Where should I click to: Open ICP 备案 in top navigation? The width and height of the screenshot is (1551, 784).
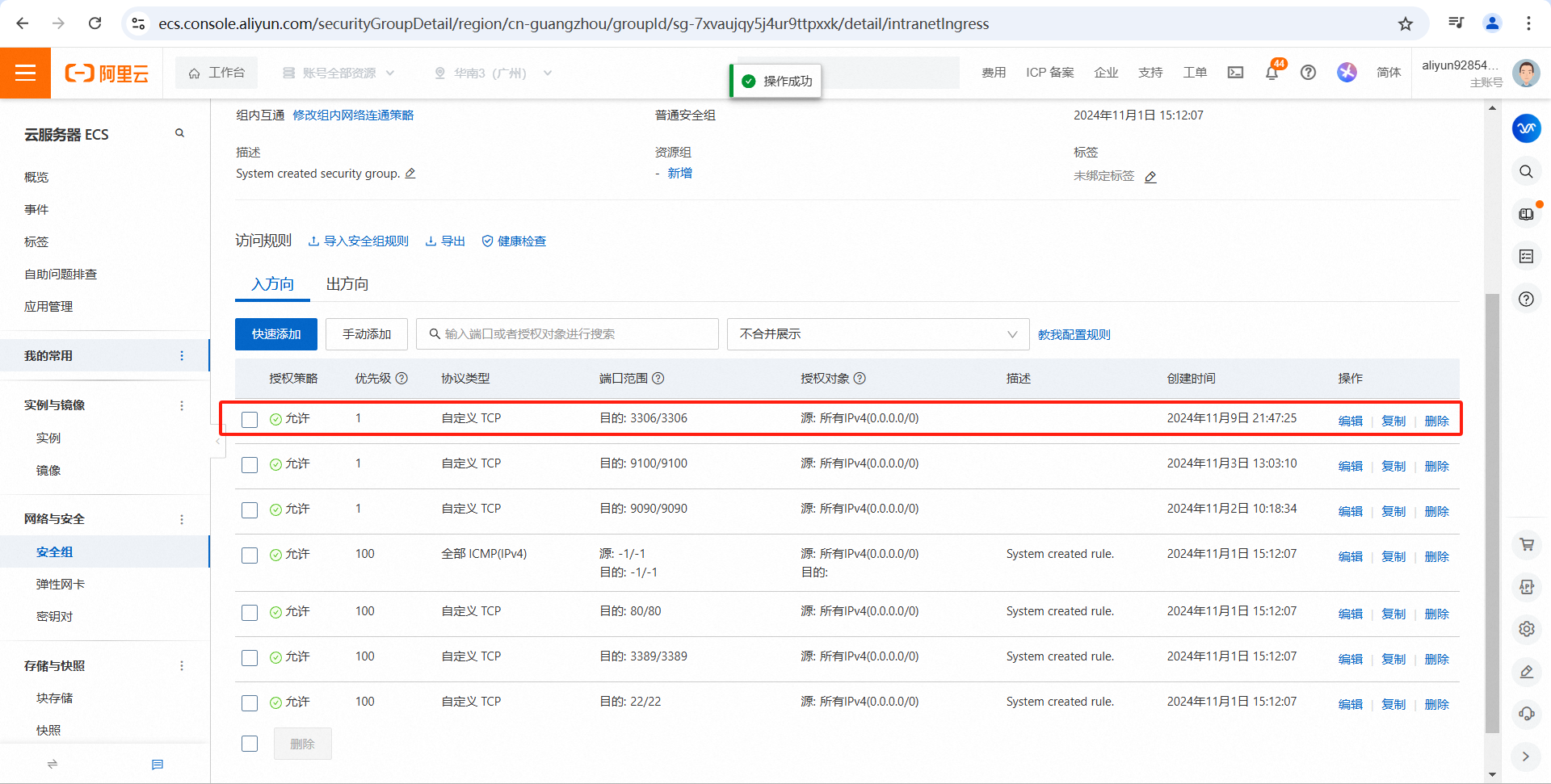[x=1049, y=73]
